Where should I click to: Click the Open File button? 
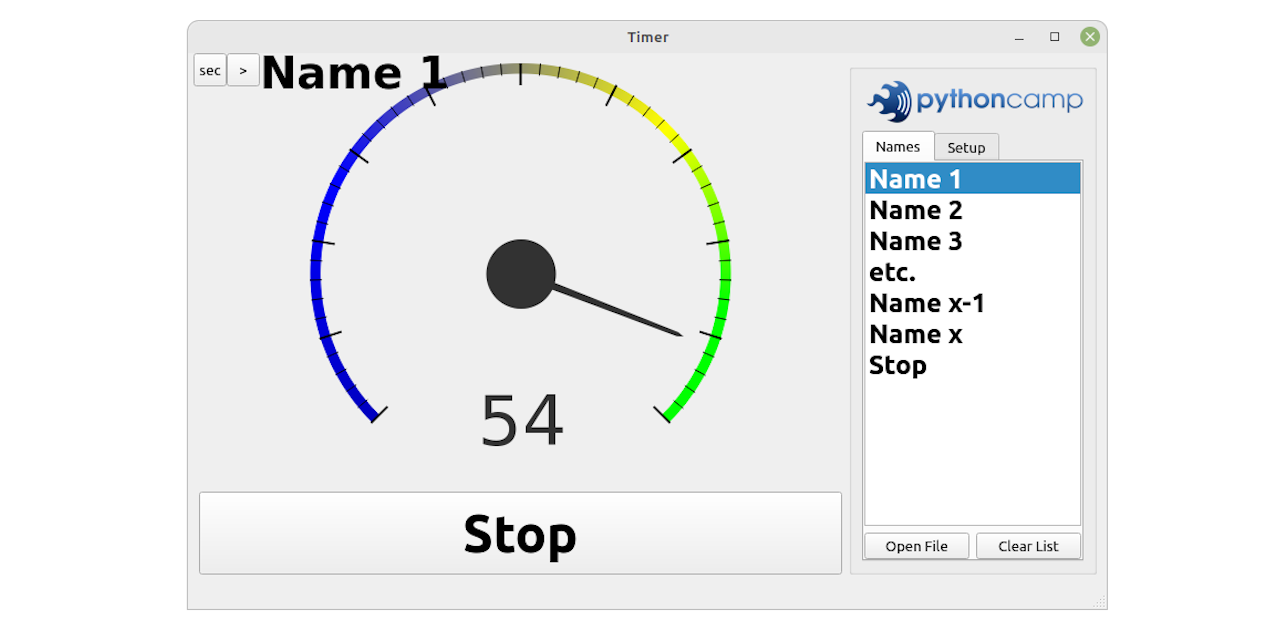[916, 546]
